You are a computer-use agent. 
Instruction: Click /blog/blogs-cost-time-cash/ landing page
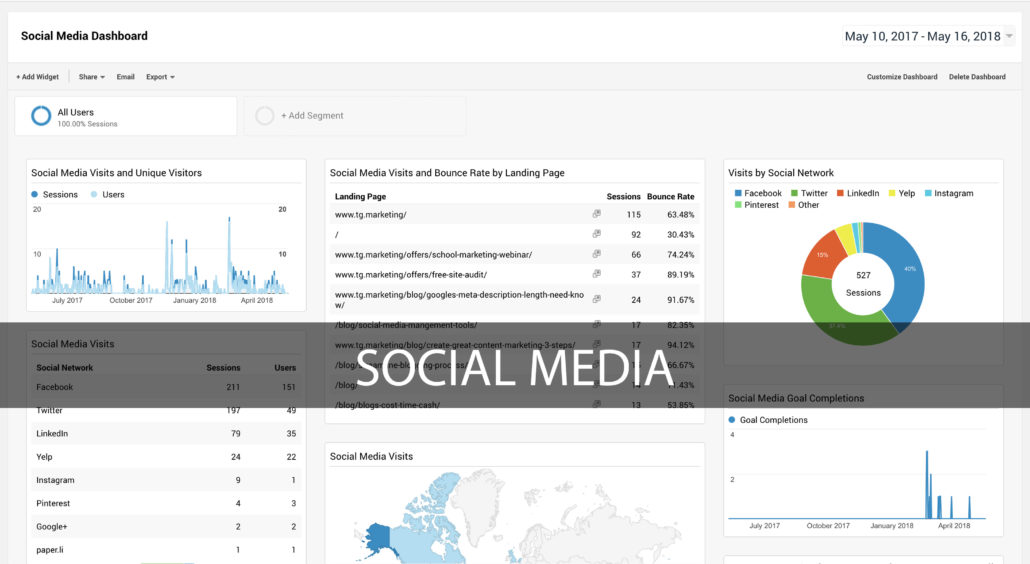pyautogui.click(x=388, y=405)
